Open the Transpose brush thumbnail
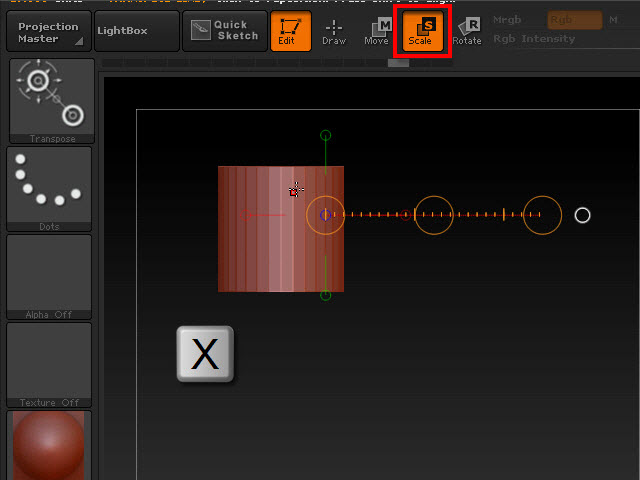640x480 pixels. (52, 101)
